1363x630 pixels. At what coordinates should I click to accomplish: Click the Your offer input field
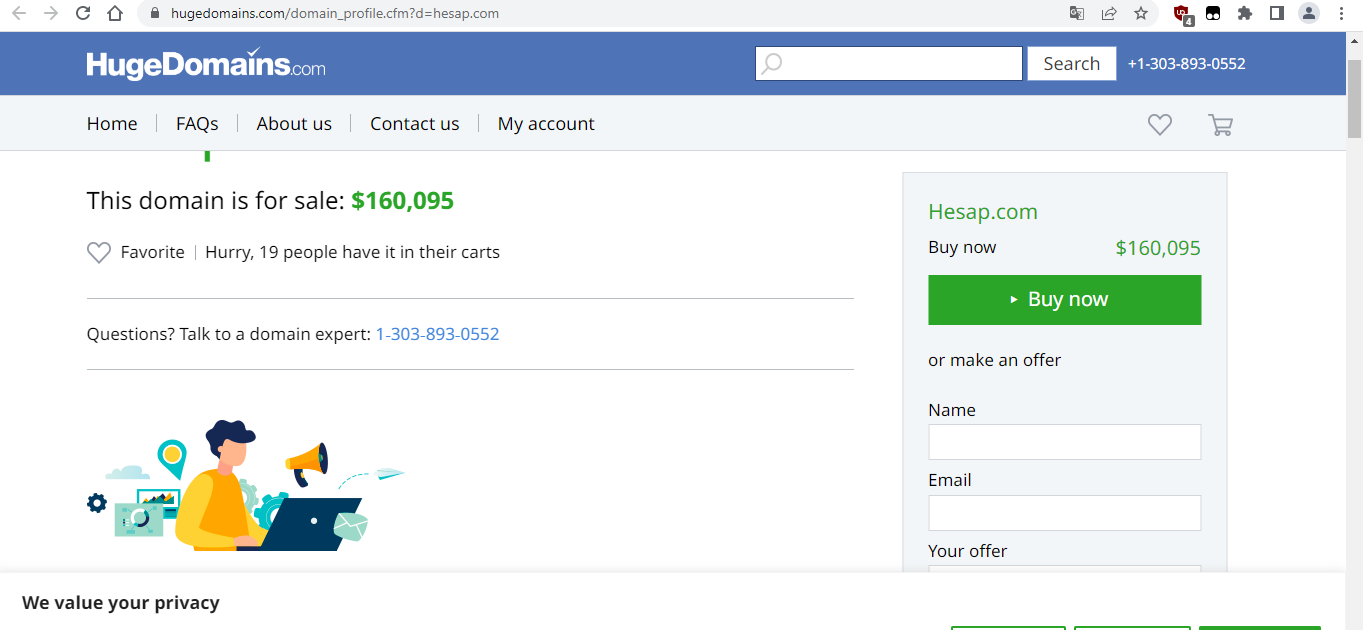[x=1065, y=570]
